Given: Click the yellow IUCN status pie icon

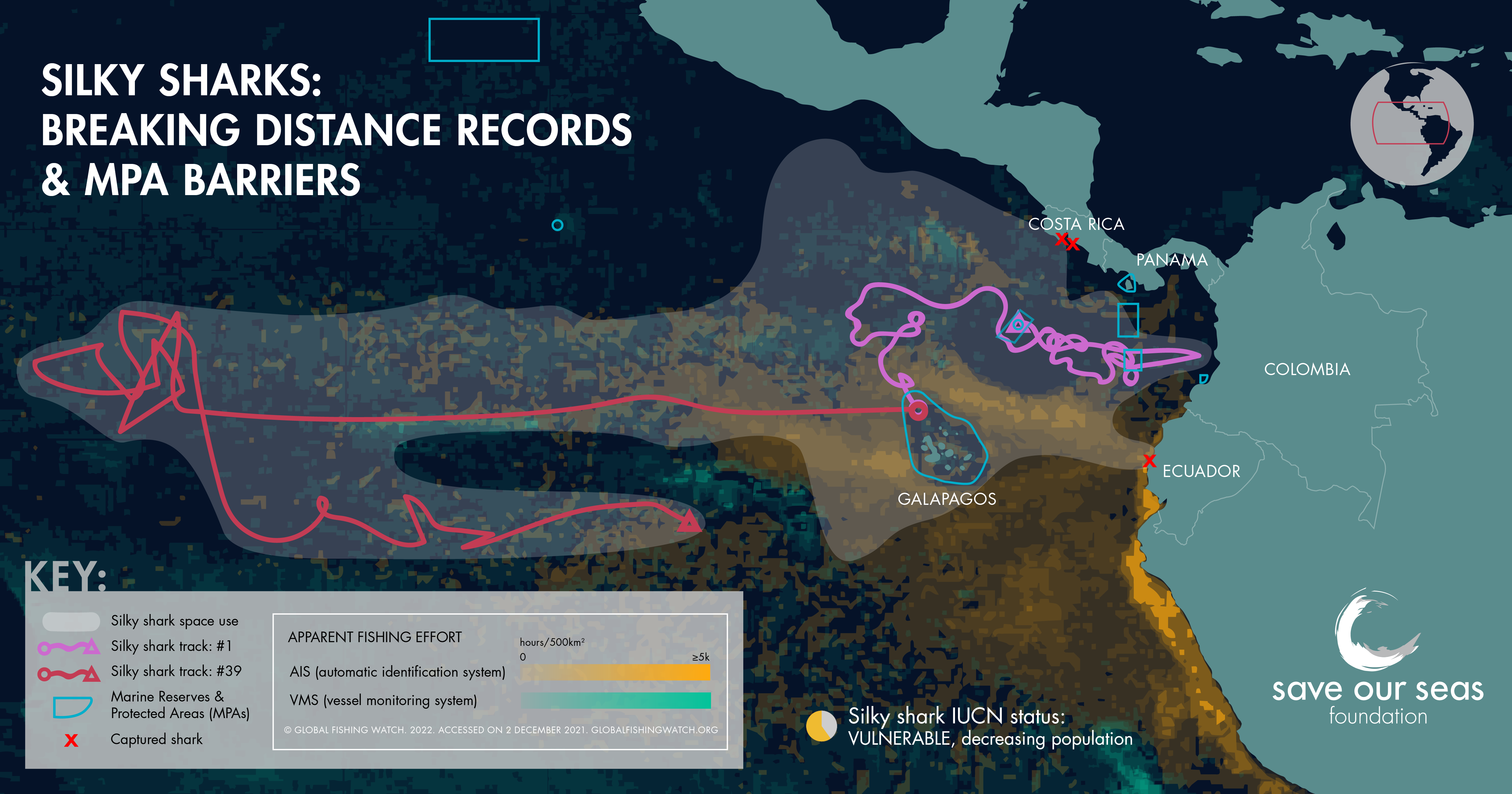Looking at the screenshot, I should coord(821,727).
